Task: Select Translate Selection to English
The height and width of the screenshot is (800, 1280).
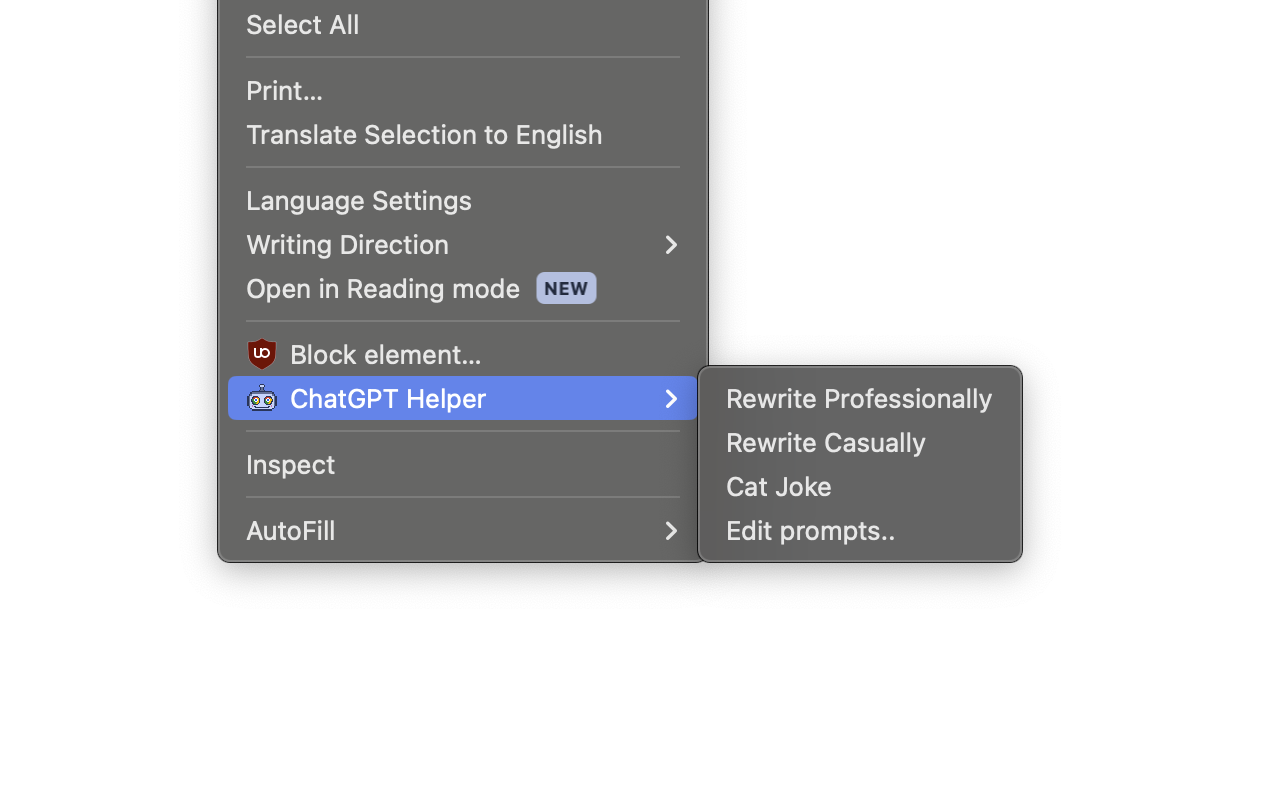Action: pos(424,134)
